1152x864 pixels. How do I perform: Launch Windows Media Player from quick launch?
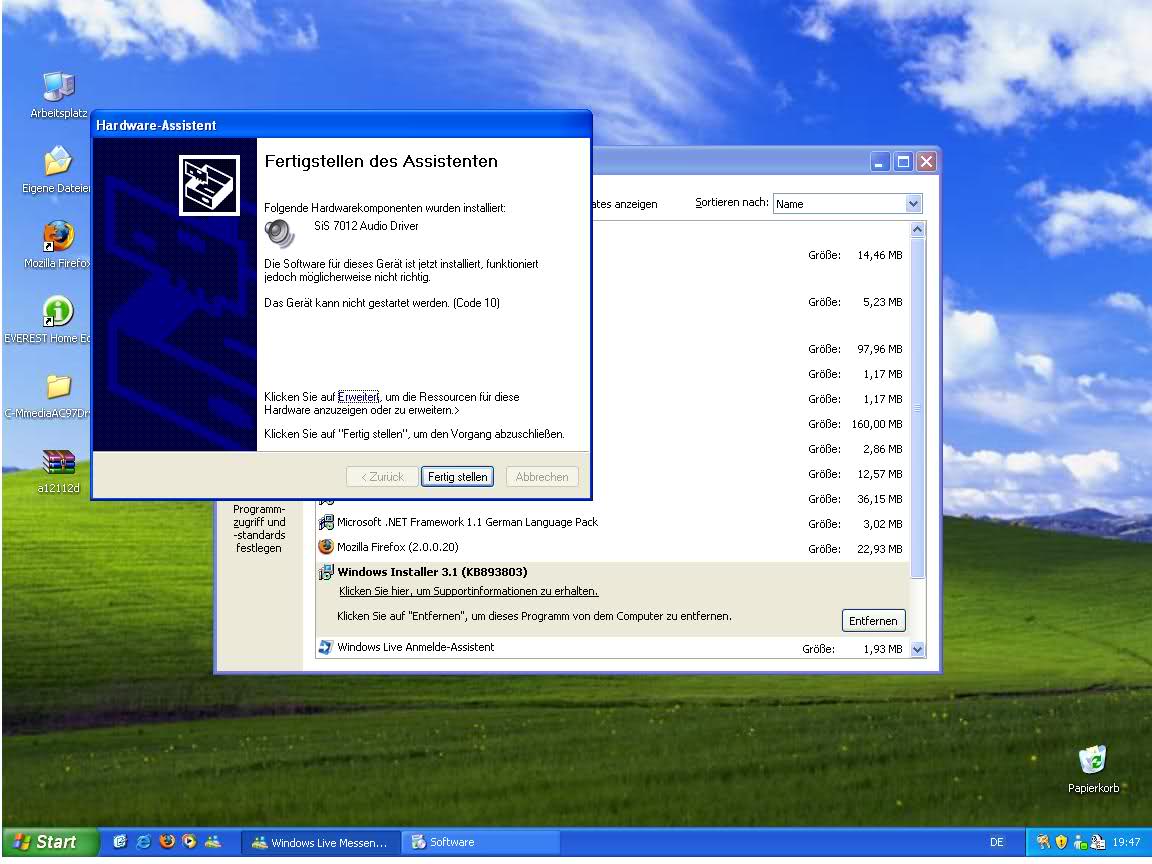190,842
